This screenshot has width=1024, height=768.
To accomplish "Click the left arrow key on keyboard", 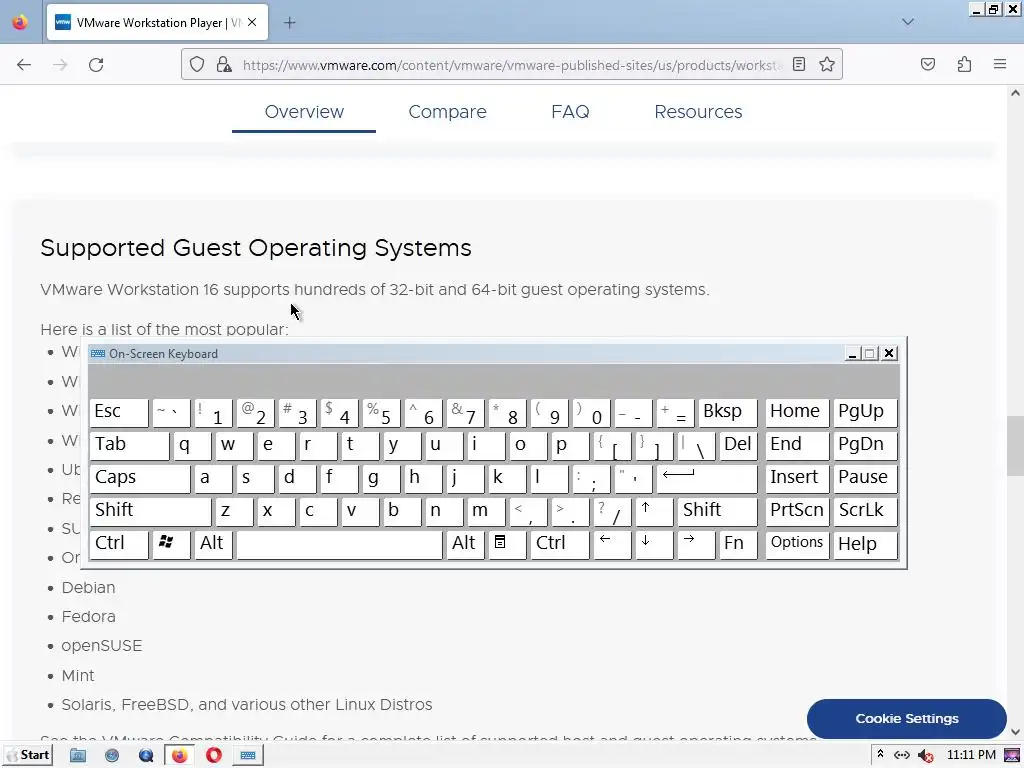I will pos(612,544).
